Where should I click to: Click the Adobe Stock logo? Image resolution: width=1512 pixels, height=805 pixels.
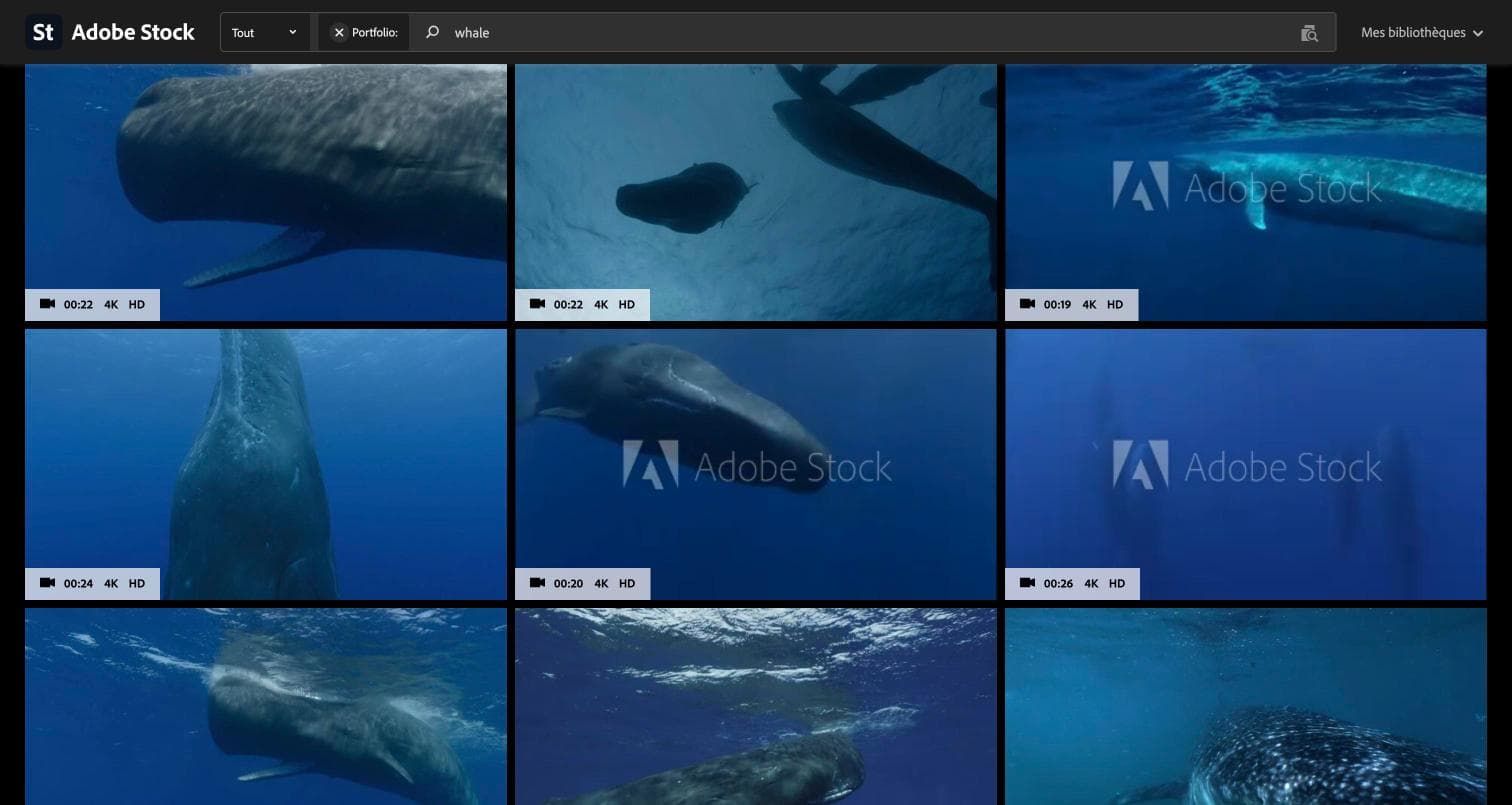coord(110,32)
